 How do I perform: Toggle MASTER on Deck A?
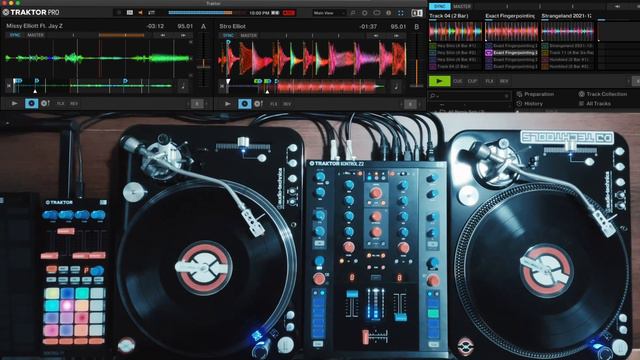(36, 36)
